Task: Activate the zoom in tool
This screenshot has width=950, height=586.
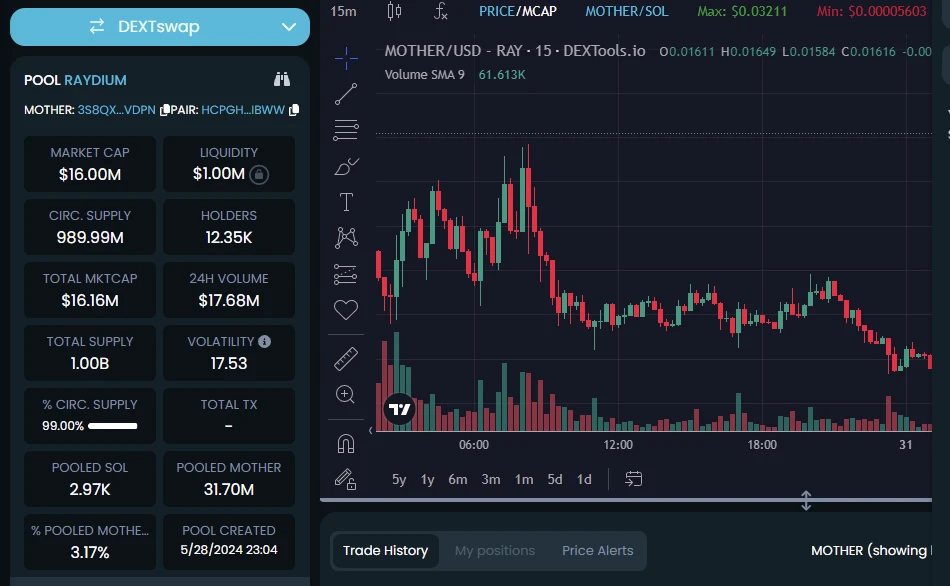Action: coord(345,395)
